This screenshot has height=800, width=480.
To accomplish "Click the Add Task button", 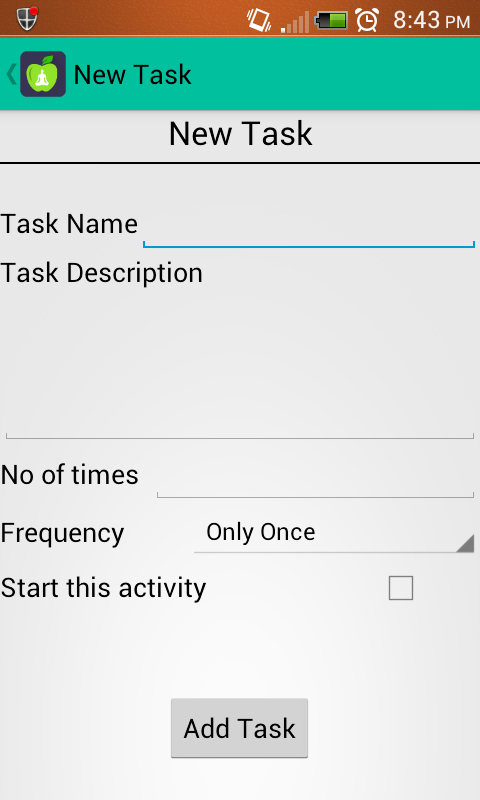I will pos(239,728).
